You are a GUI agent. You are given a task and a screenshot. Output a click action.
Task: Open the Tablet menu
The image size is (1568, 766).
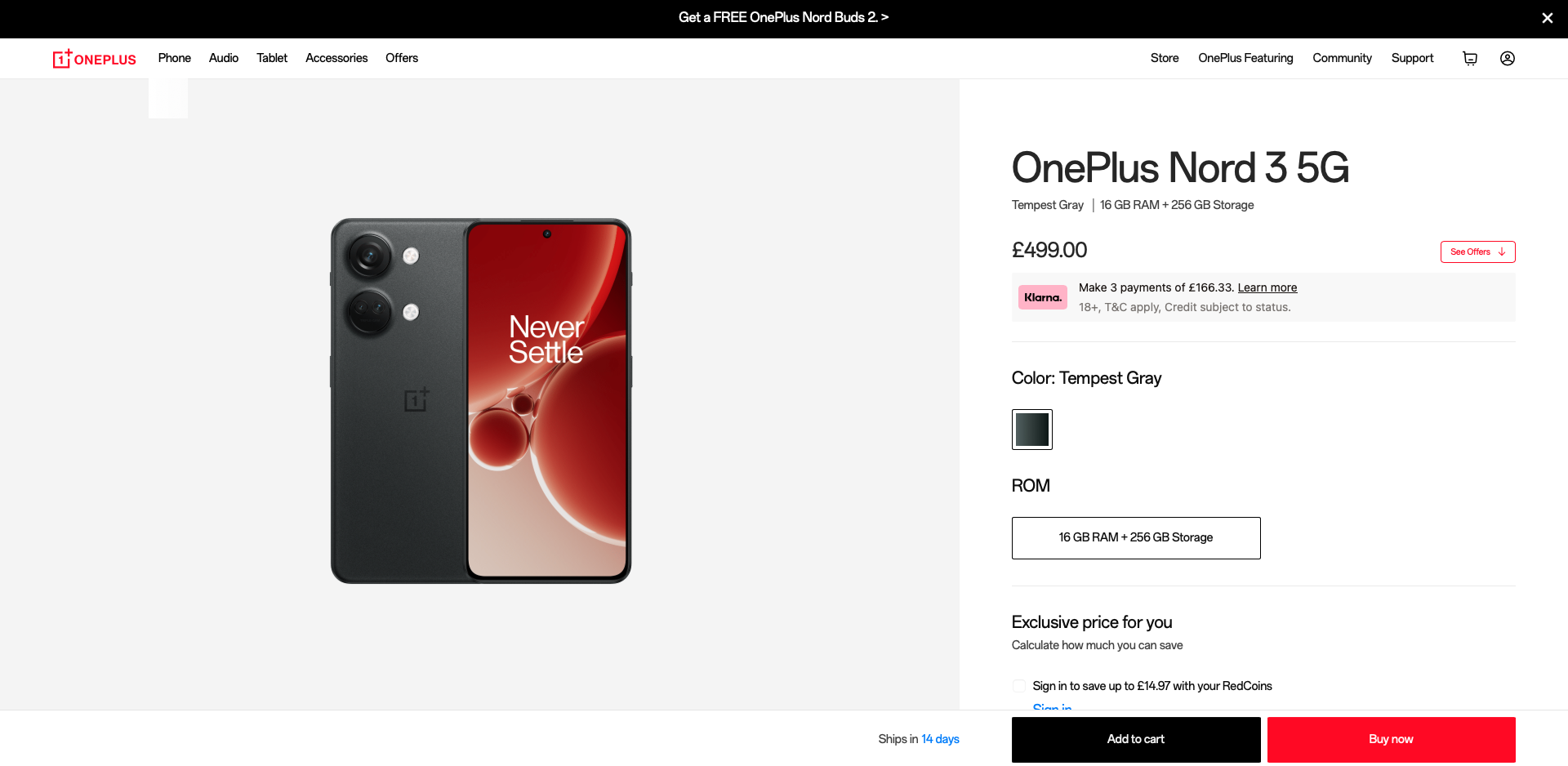coord(272,58)
